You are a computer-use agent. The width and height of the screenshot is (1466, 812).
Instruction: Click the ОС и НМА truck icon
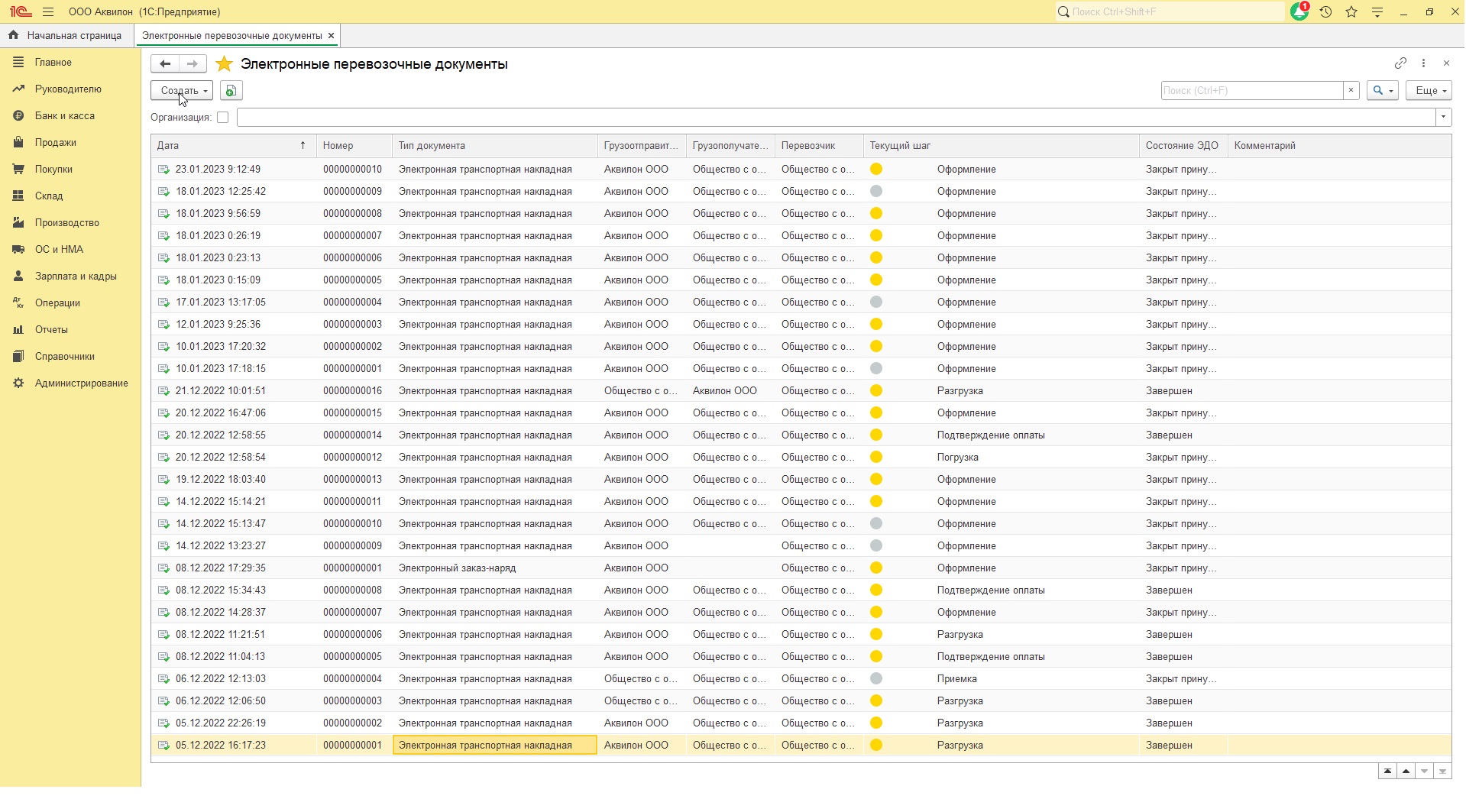click(x=18, y=250)
